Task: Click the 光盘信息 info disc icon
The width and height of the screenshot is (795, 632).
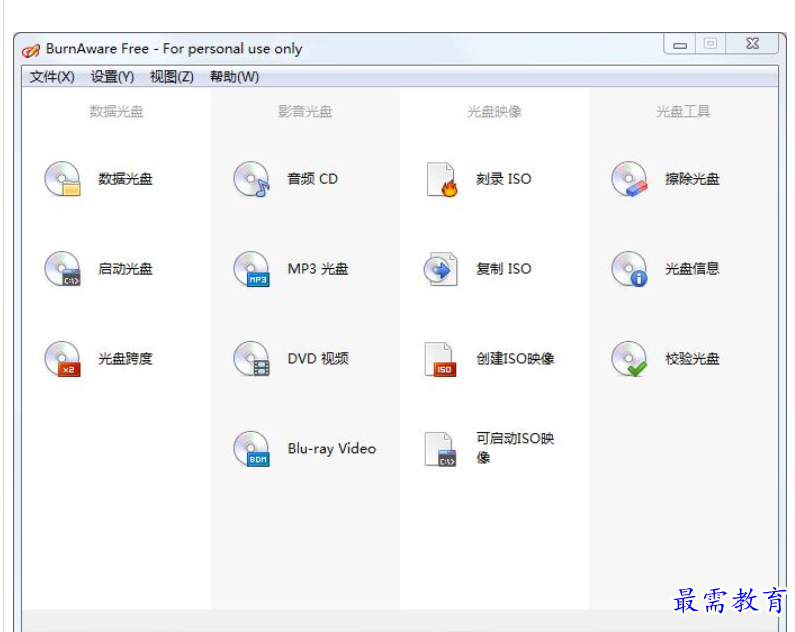Action: 629,269
